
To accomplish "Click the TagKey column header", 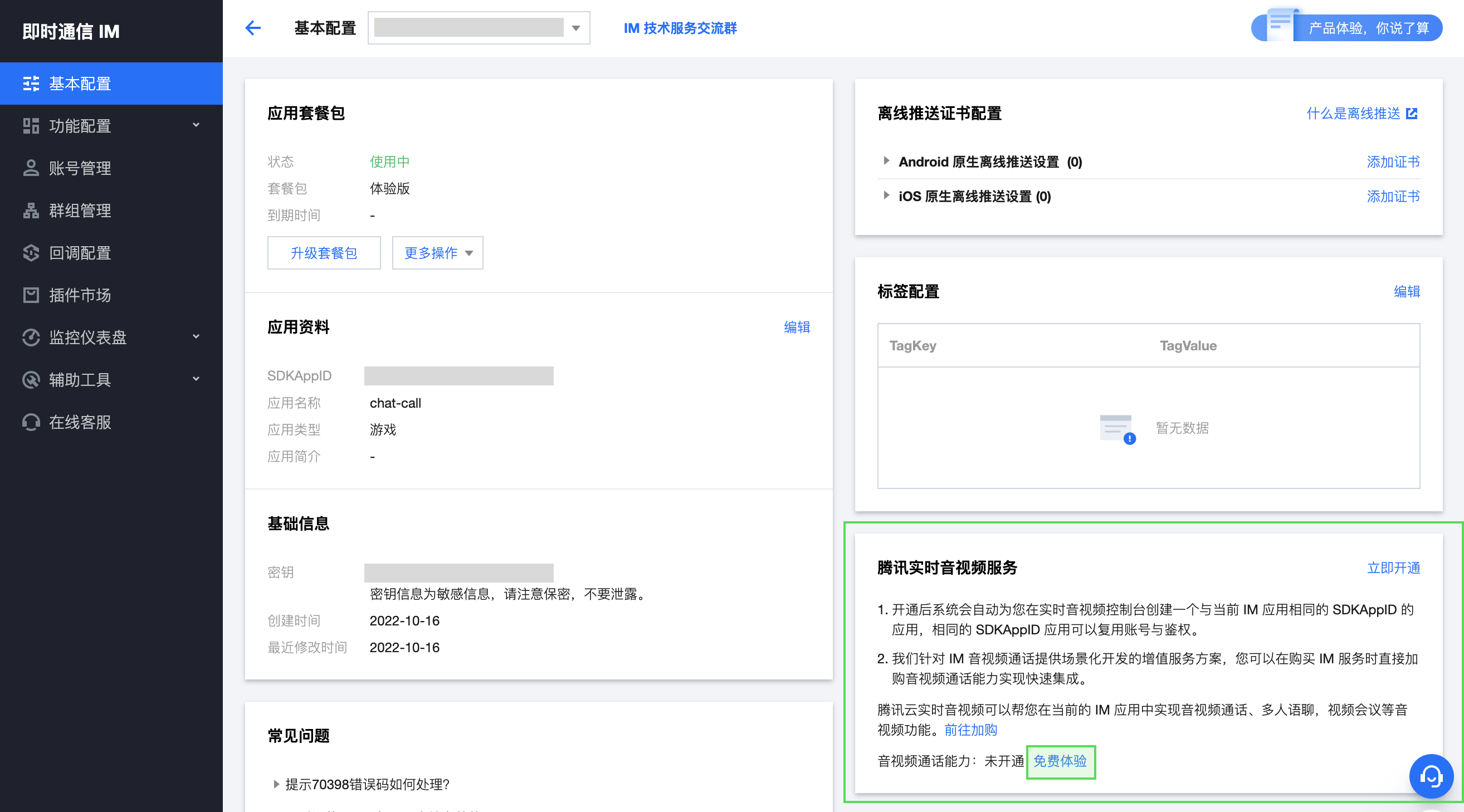I will tap(912, 345).
